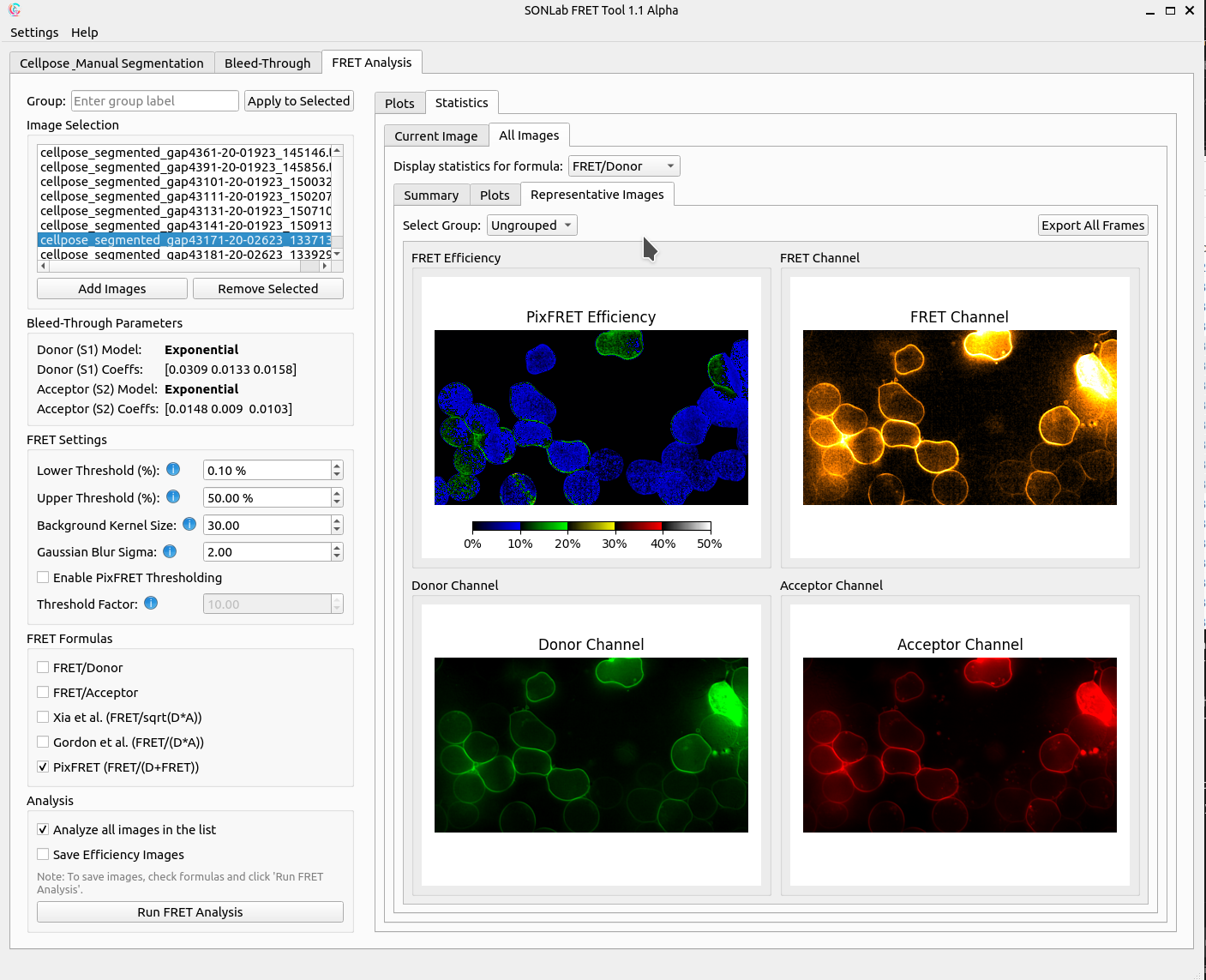Image resolution: width=1206 pixels, height=980 pixels.
Task: Enable Save Efficiency Images option
Action: pos(43,854)
